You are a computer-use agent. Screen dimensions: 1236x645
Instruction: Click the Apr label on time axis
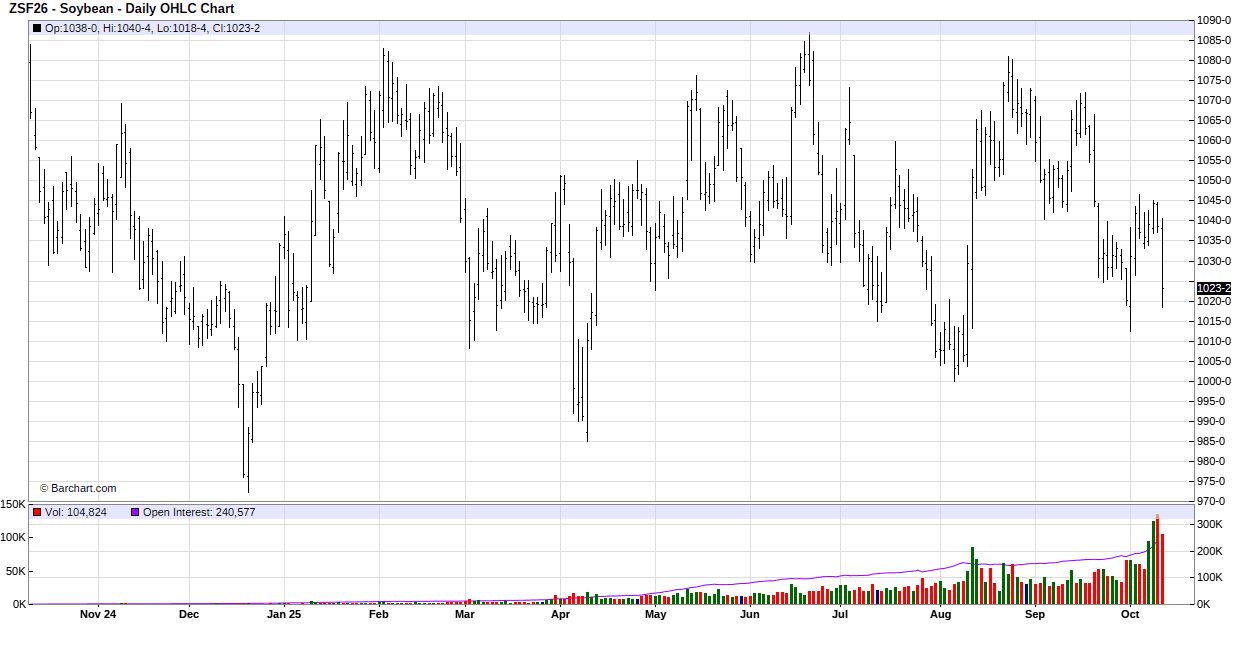[561, 614]
